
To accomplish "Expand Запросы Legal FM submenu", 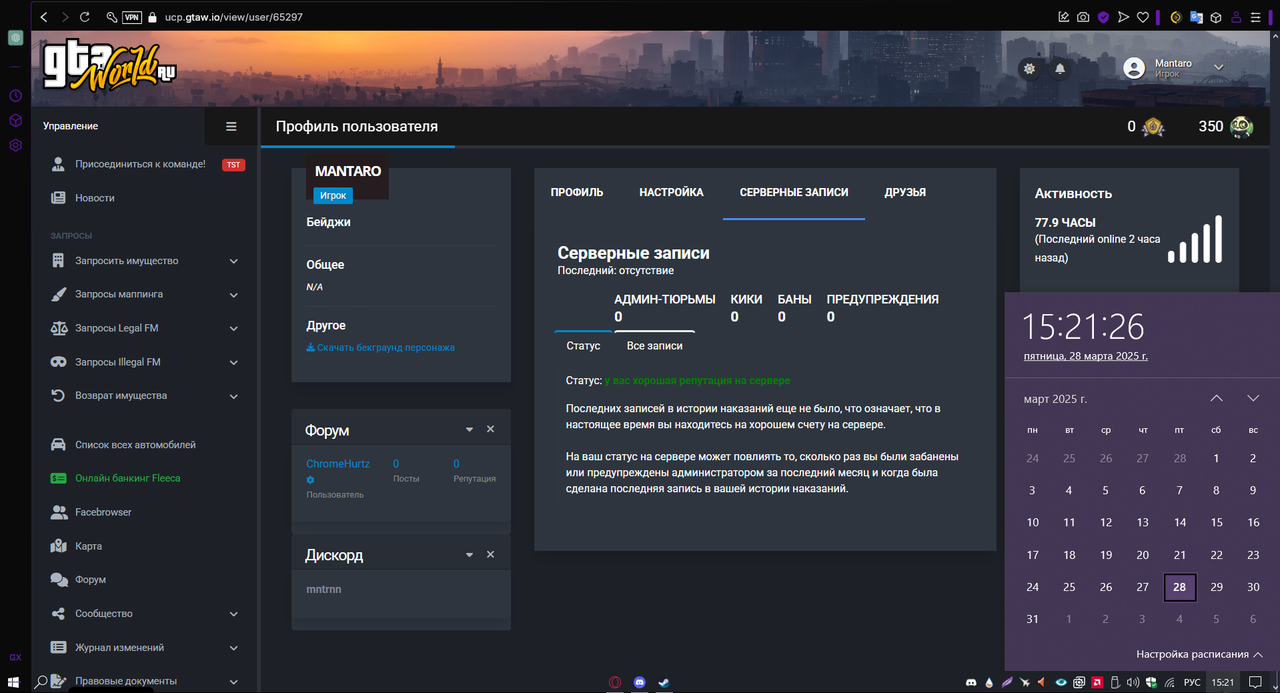I will (x=233, y=328).
